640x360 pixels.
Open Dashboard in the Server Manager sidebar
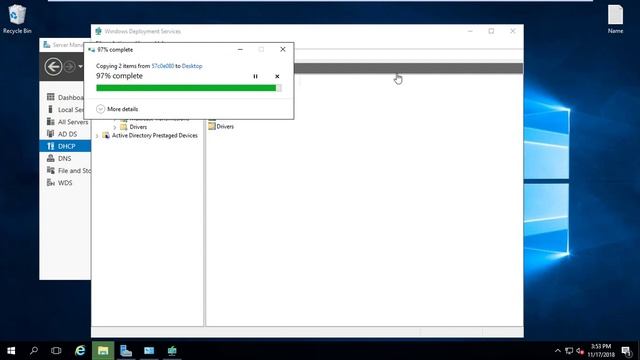[65, 97]
